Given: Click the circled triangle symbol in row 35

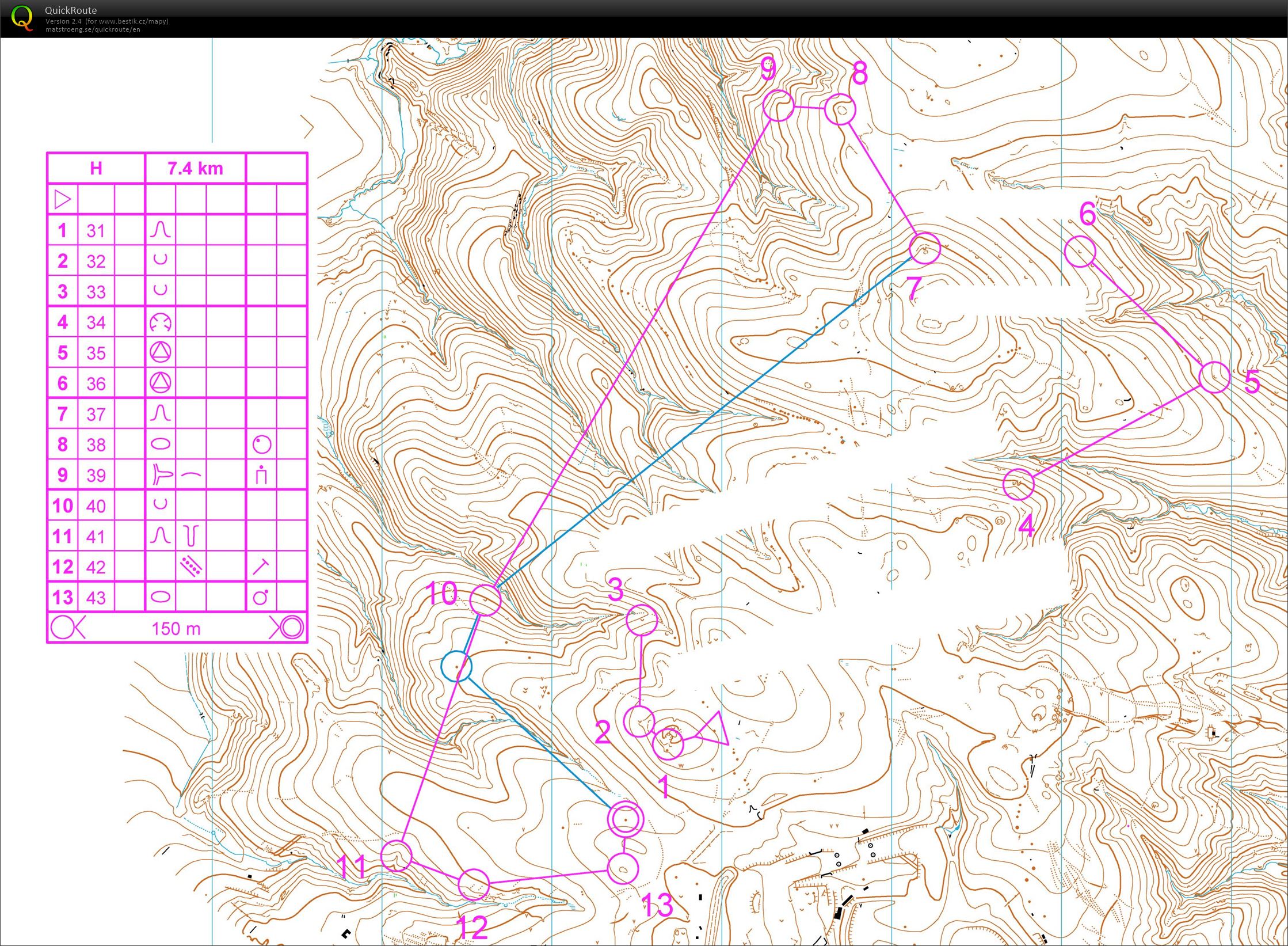Looking at the screenshot, I should [x=161, y=352].
